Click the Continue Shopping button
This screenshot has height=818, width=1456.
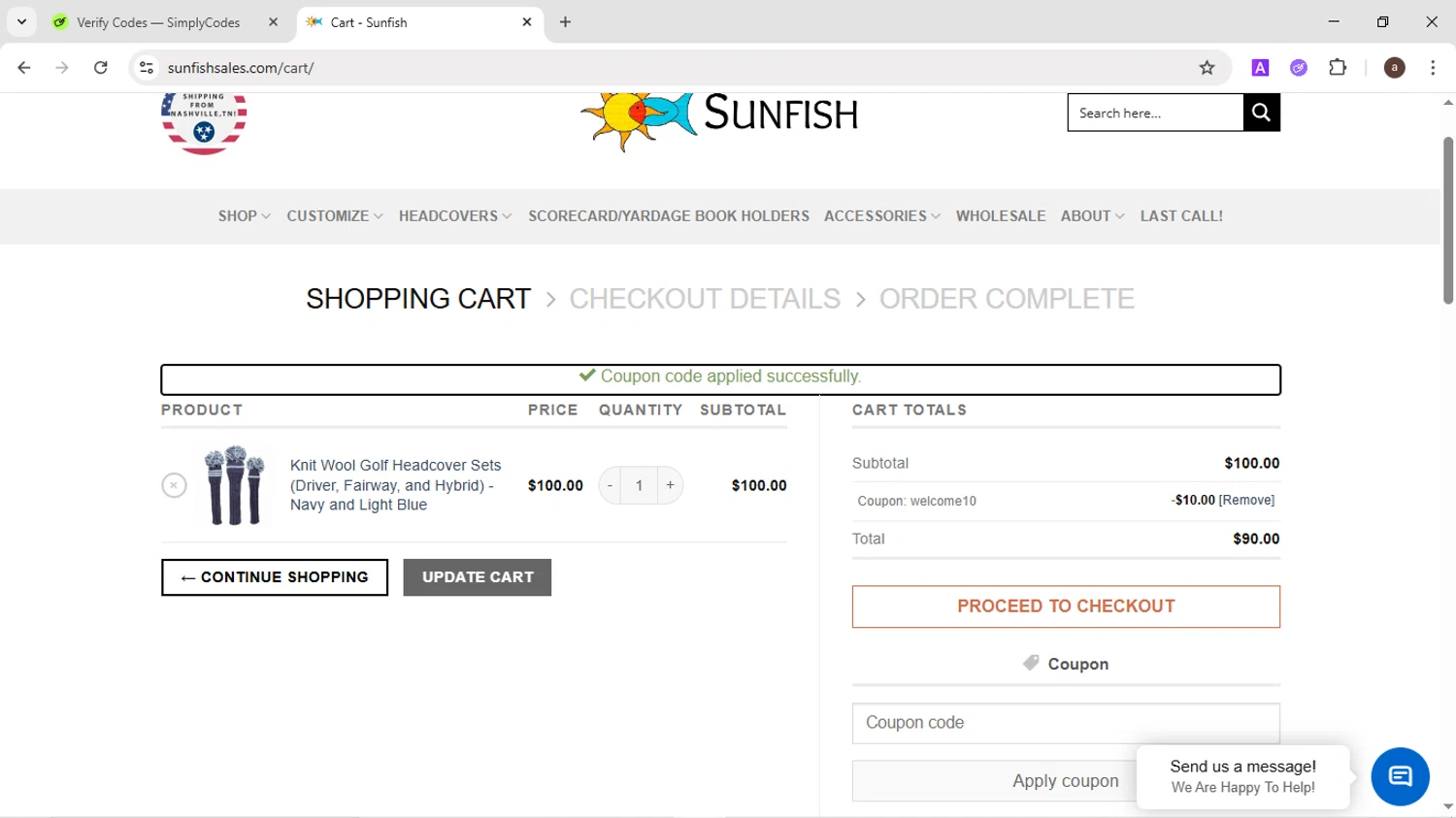(275, 577)
